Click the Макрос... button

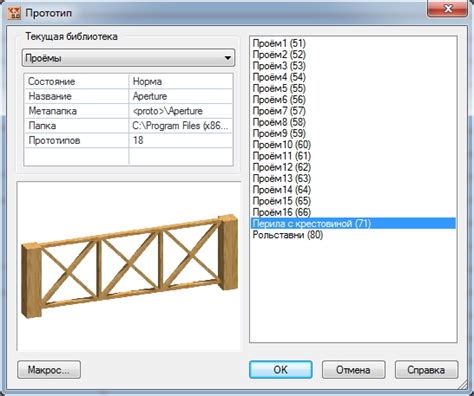(49, 370)
